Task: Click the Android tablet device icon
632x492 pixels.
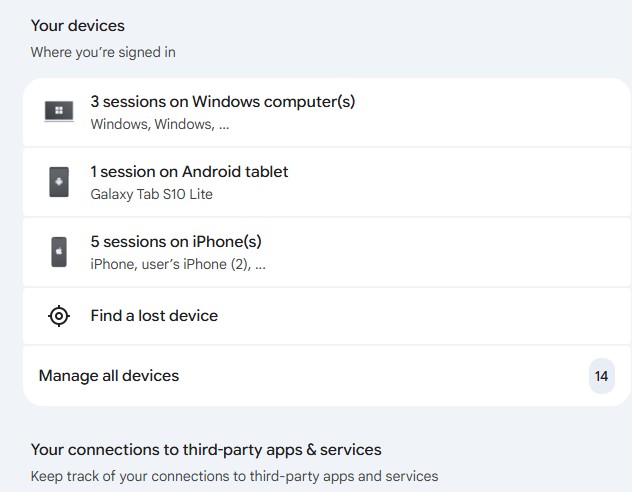Action: click(x=59, y=182)
